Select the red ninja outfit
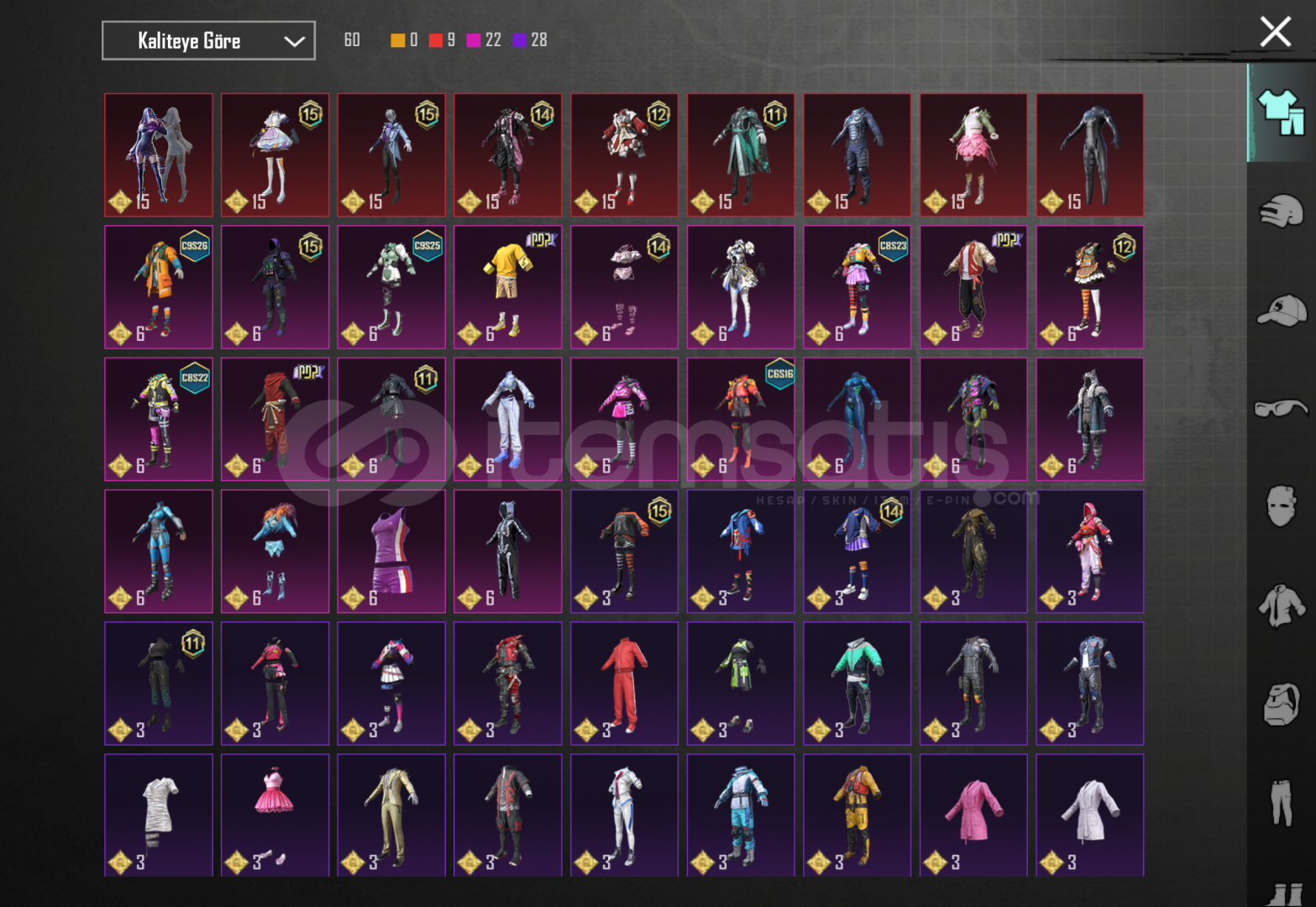Screen dimensions: 1316x907 point(275,420)
